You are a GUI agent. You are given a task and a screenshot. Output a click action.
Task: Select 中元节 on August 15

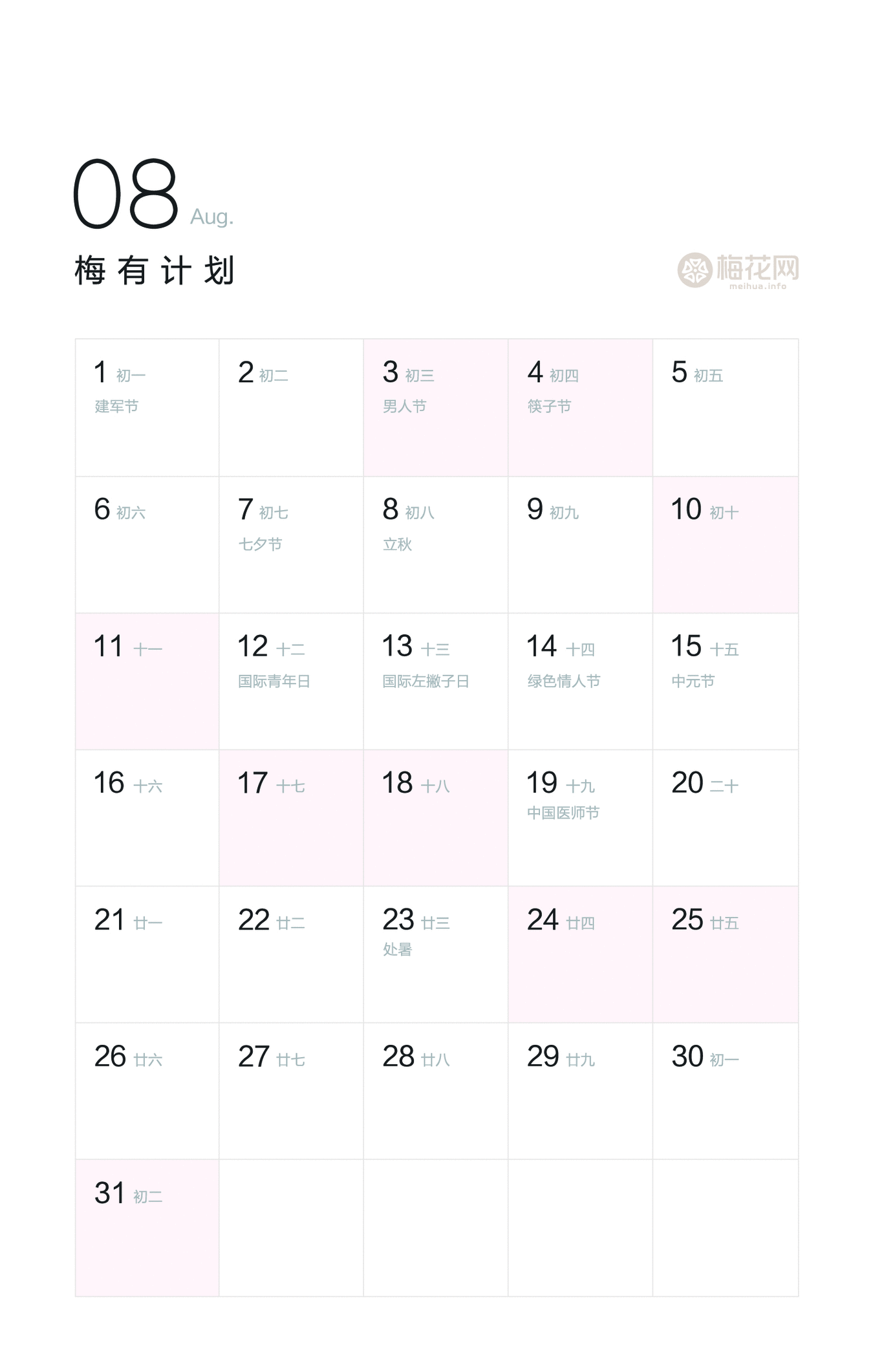pos(693,681)
